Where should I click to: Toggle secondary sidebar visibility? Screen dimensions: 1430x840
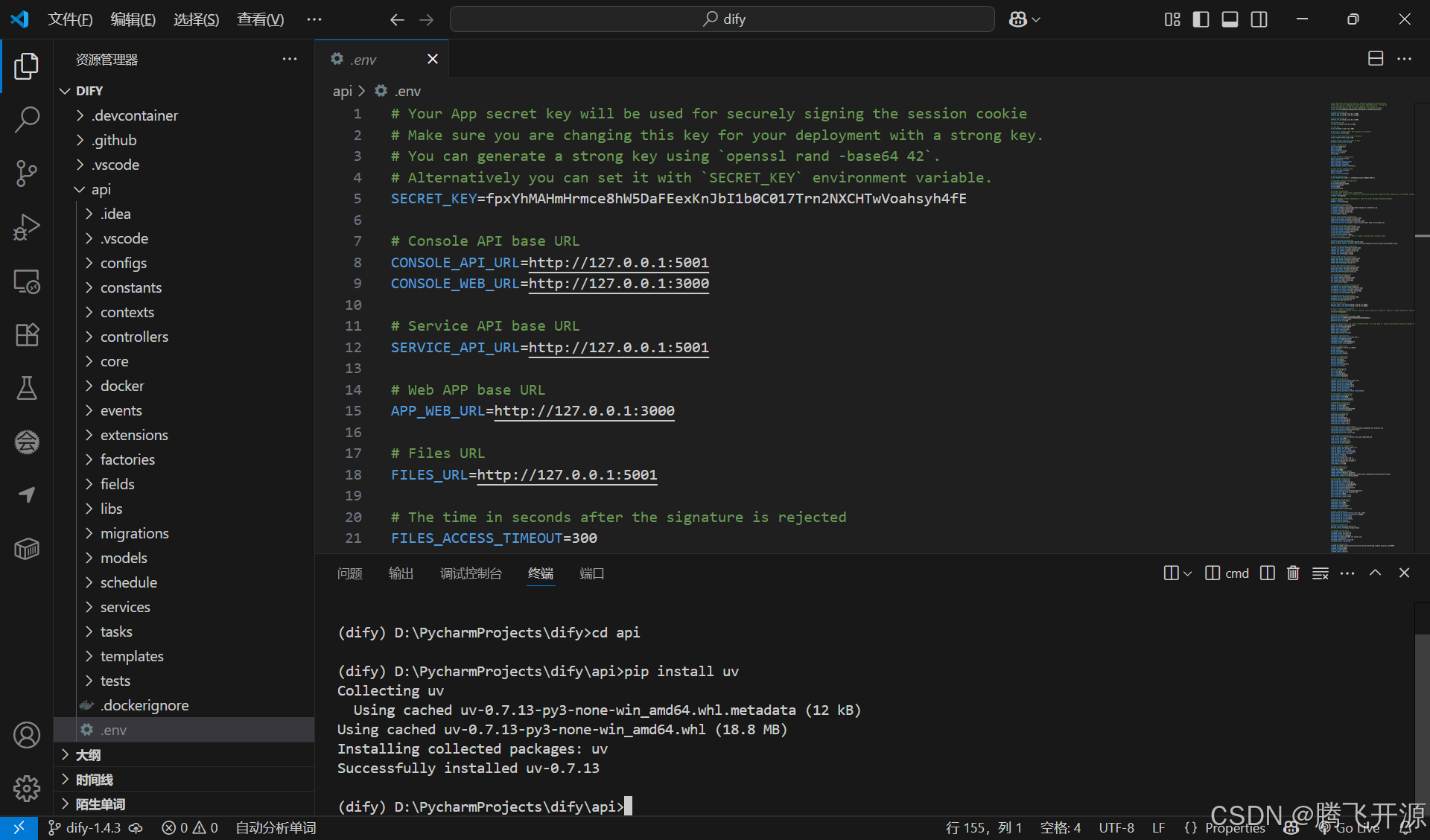click(x=1259, y=19)
